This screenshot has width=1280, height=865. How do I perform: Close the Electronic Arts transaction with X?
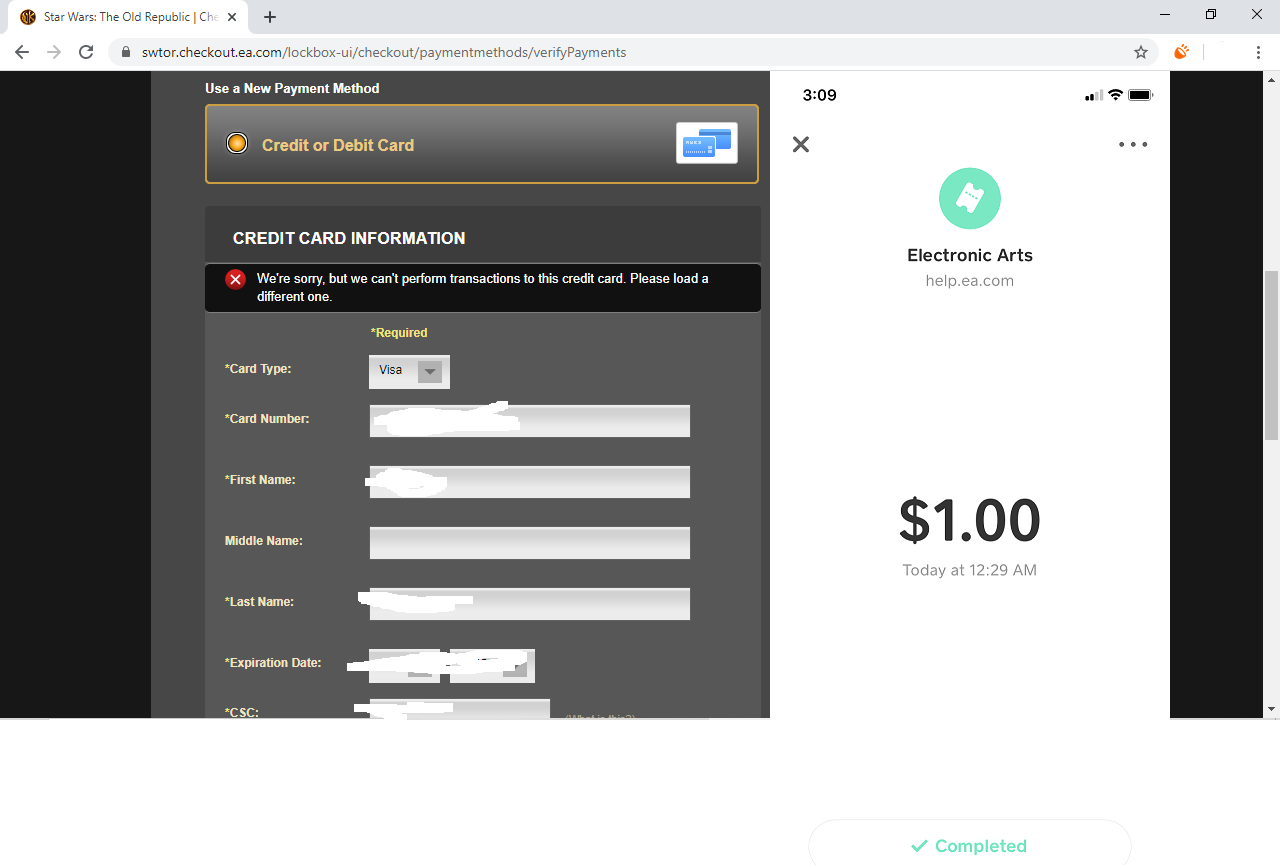801,144
